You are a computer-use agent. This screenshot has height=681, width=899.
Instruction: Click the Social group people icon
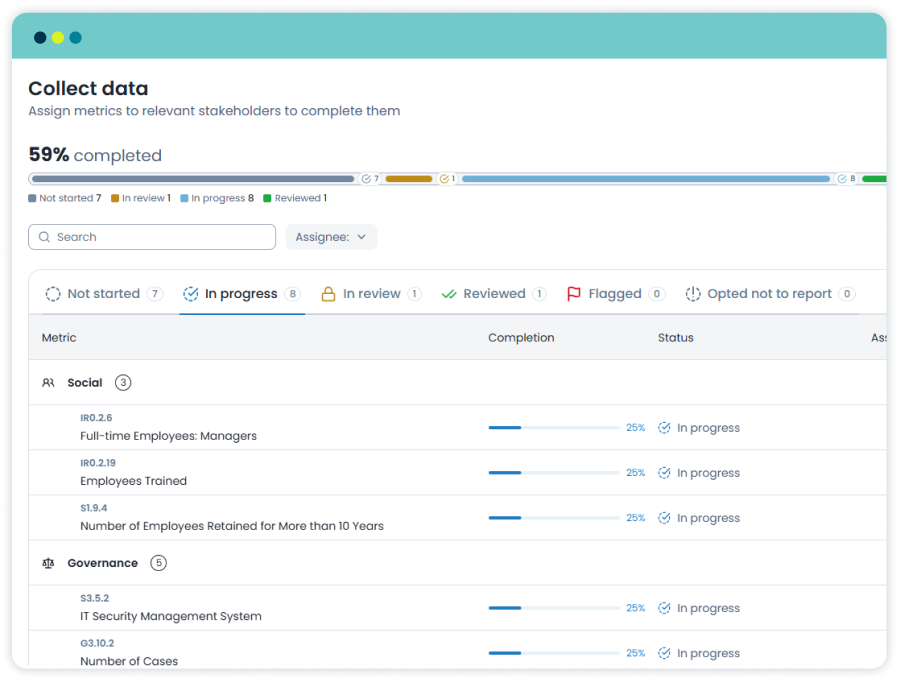48,382
